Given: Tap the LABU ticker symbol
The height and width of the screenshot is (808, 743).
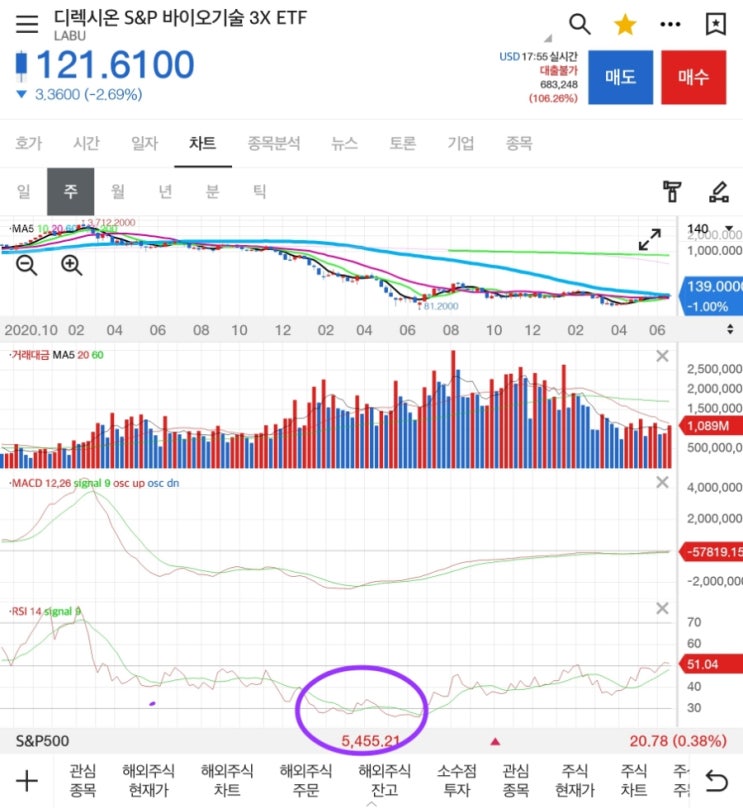Looking at the screenshot, I should (70, 36).
